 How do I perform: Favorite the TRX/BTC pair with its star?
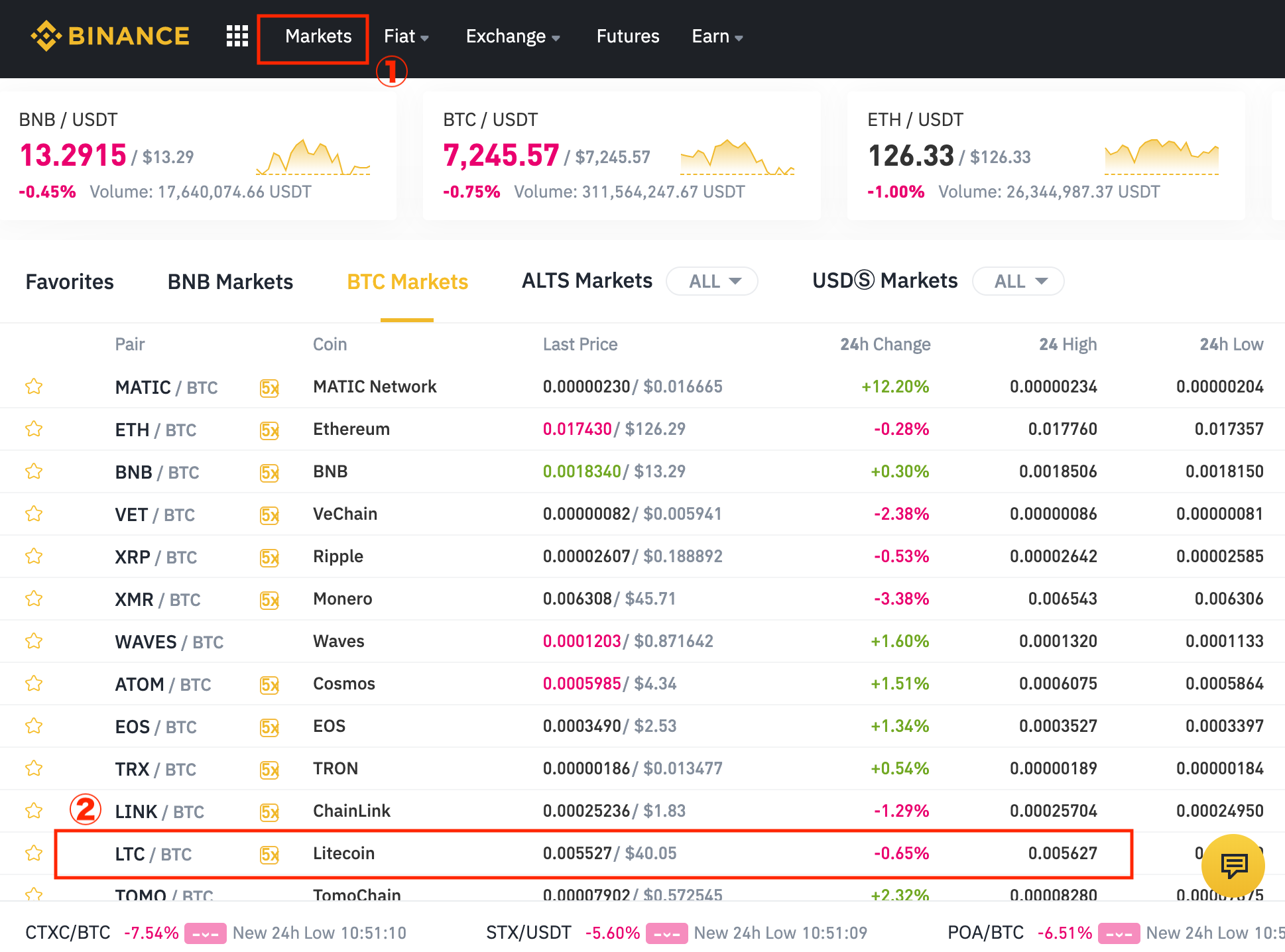click(x=34, y=768)
